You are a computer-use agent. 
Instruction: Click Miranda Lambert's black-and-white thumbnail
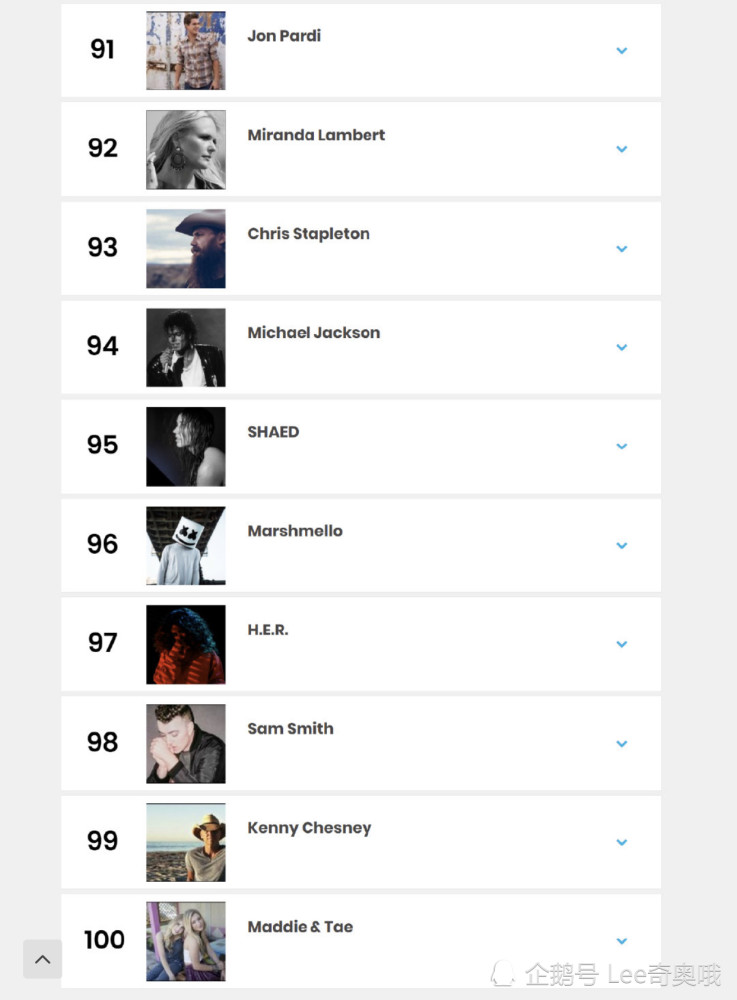point(186,149)
